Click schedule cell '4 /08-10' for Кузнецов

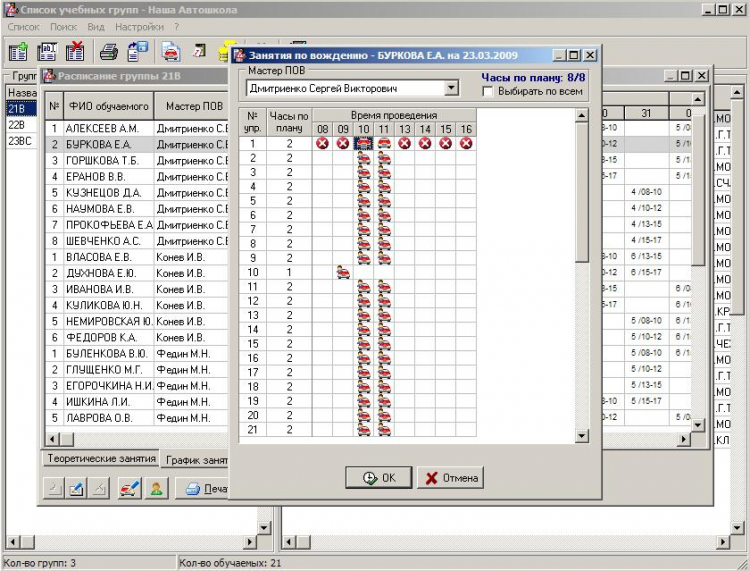[x=646, y=192]
